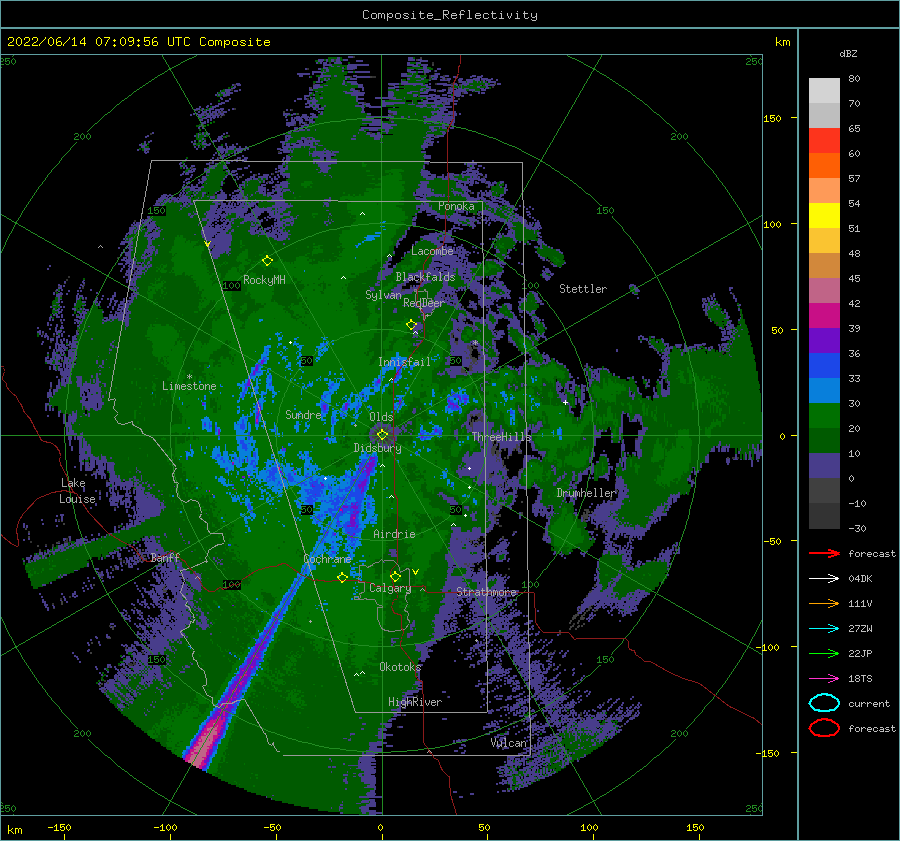Click the -150 tick on bottom axis
900x841 pixels.
59,827
